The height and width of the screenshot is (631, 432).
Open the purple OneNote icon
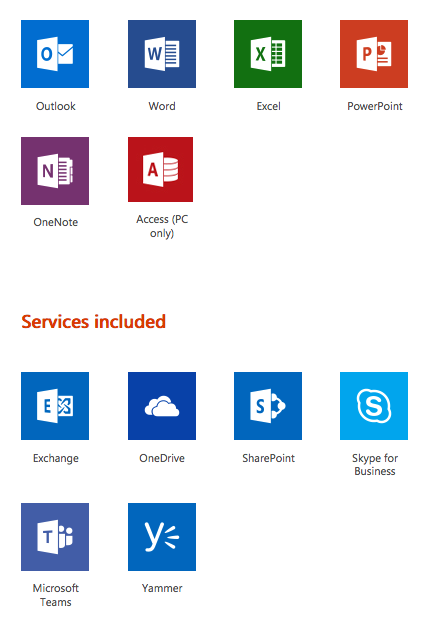point(55,171)
